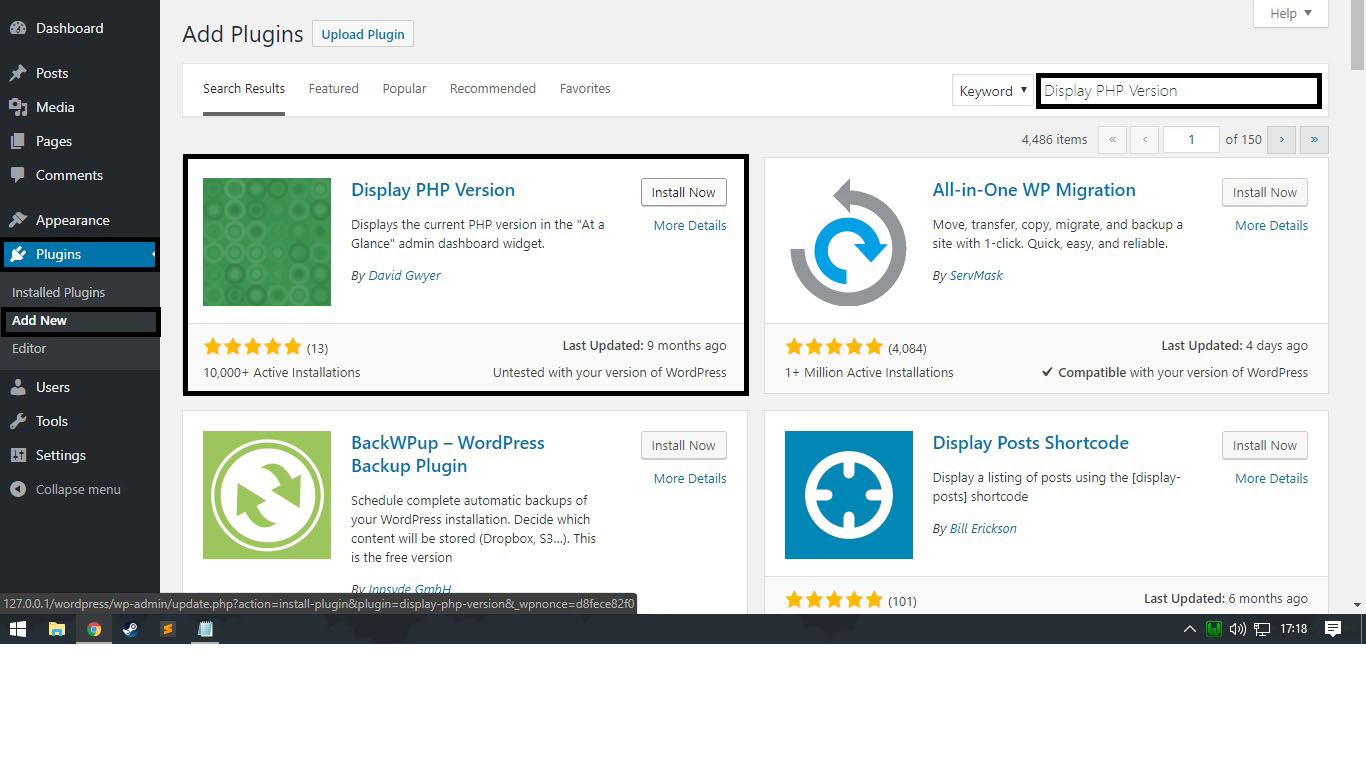
Task: Click the scrollbar down arrow
Action: click(x=1357, y=604)
